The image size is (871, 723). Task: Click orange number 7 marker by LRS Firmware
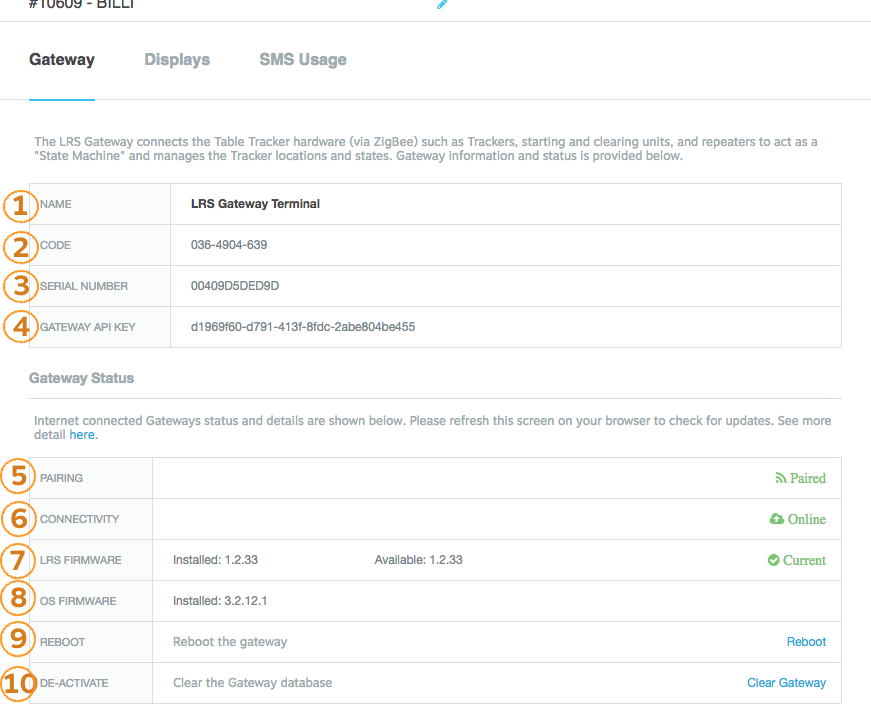coord(18,560)
